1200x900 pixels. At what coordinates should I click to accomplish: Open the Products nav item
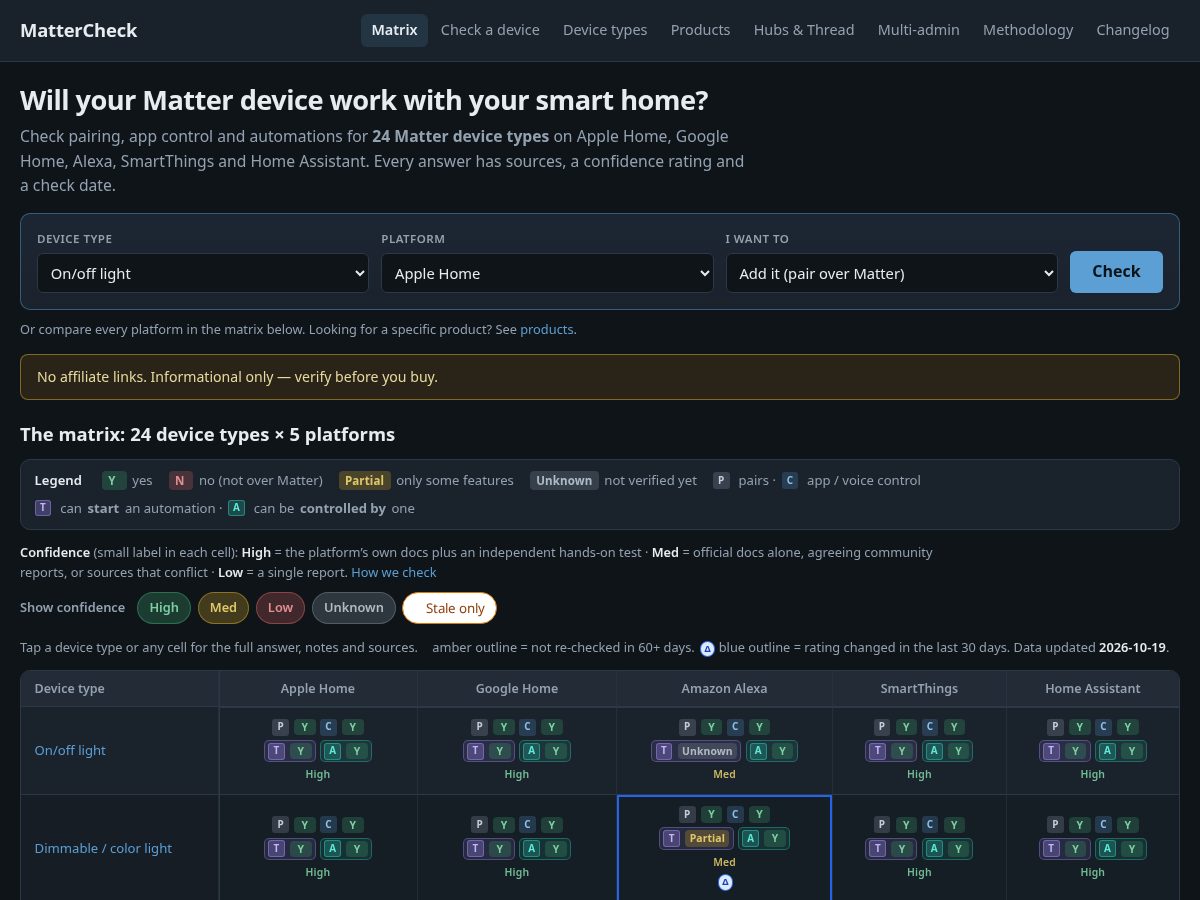click(700, 30)
